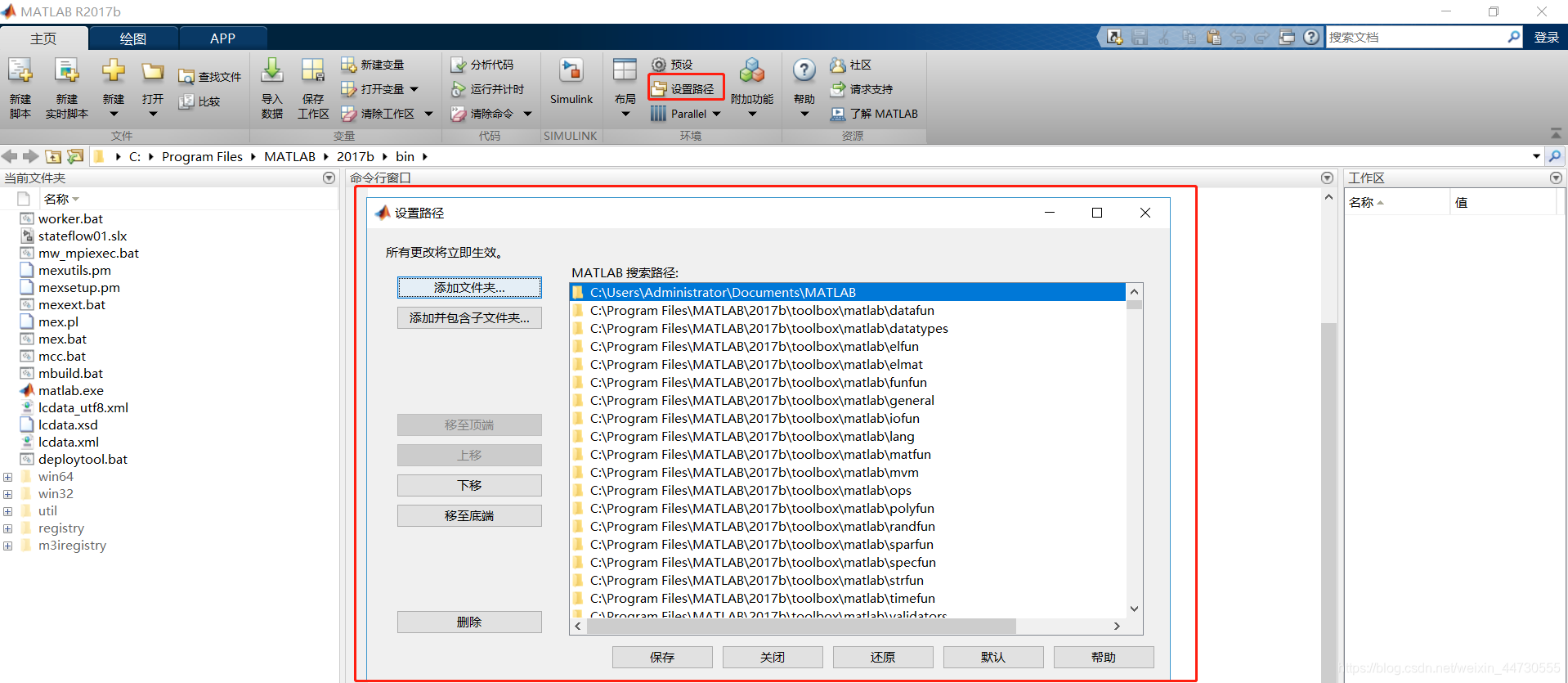Click the 2017b path segment
Image resolution: width=1568 pixels, height=683 pixels.
[x=355, y=156]
